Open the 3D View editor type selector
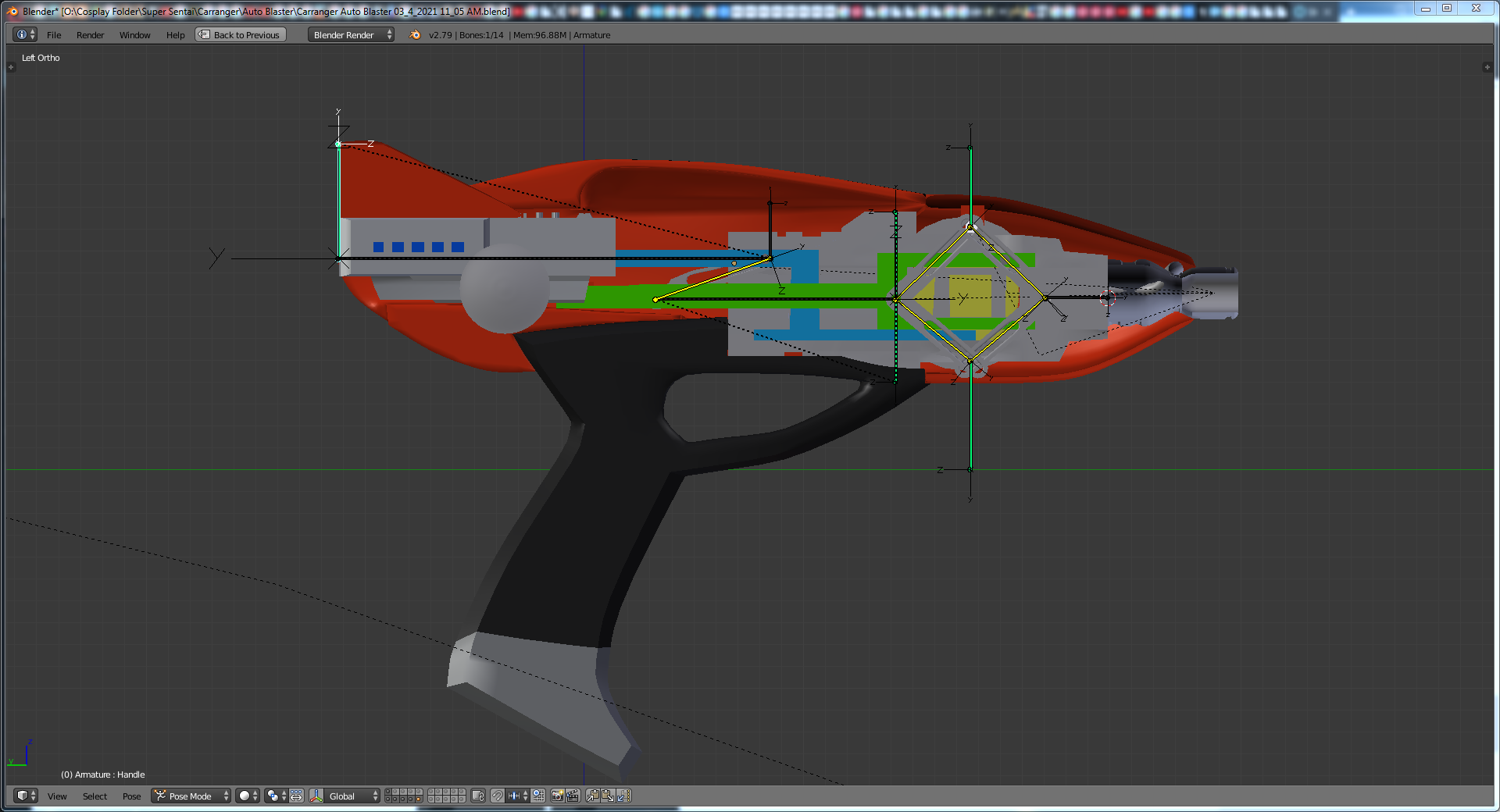The width and height of the screenshot is (1500, 812). (x=26, y=796)
